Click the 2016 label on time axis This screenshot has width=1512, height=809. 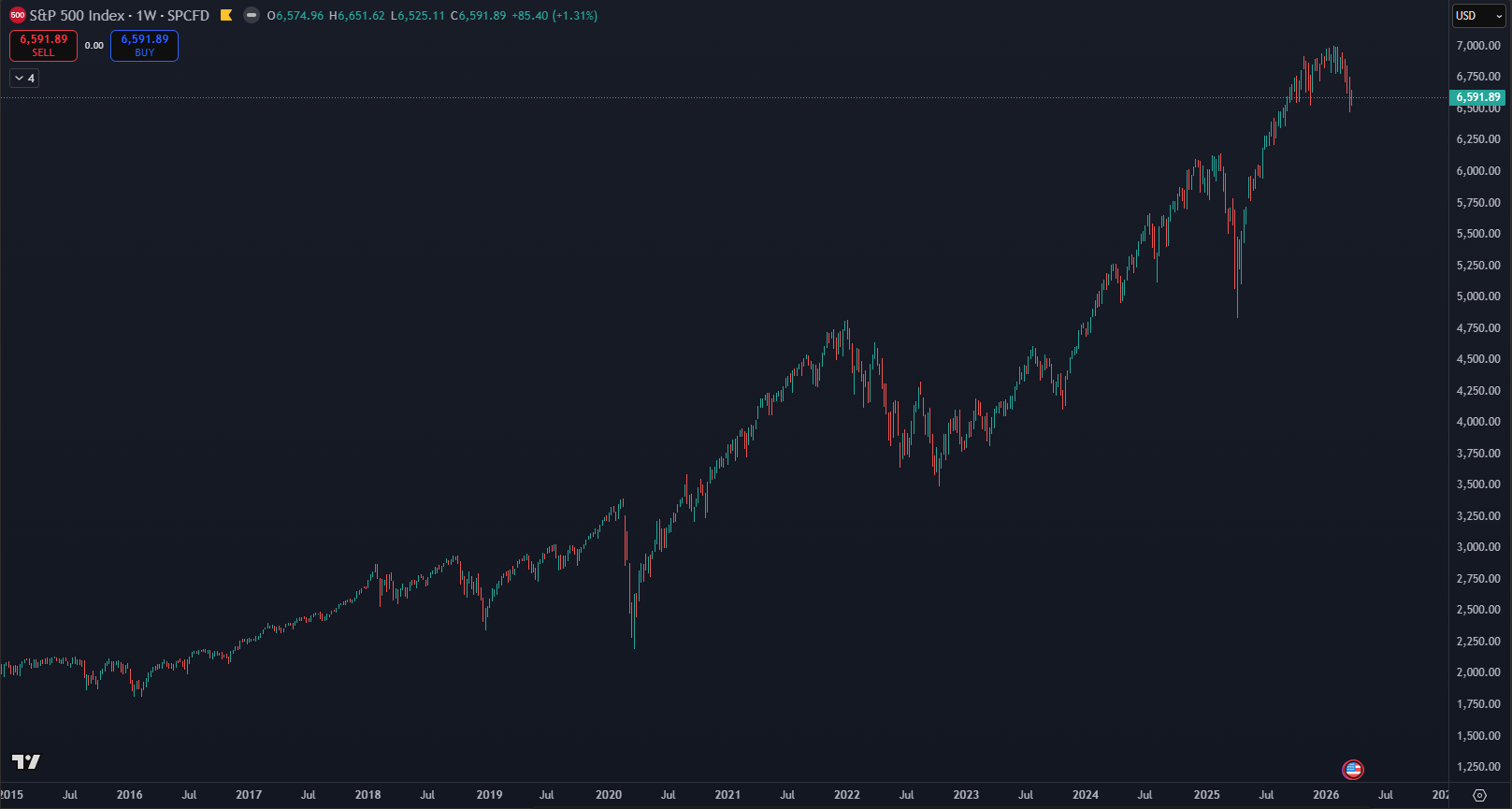pyautogui.click(x=130, y=795)
